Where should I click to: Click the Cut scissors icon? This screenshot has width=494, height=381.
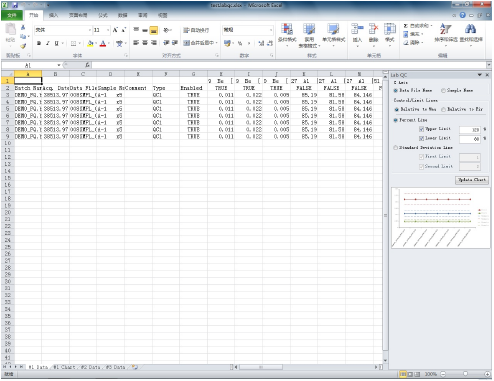tap(23, 27)
